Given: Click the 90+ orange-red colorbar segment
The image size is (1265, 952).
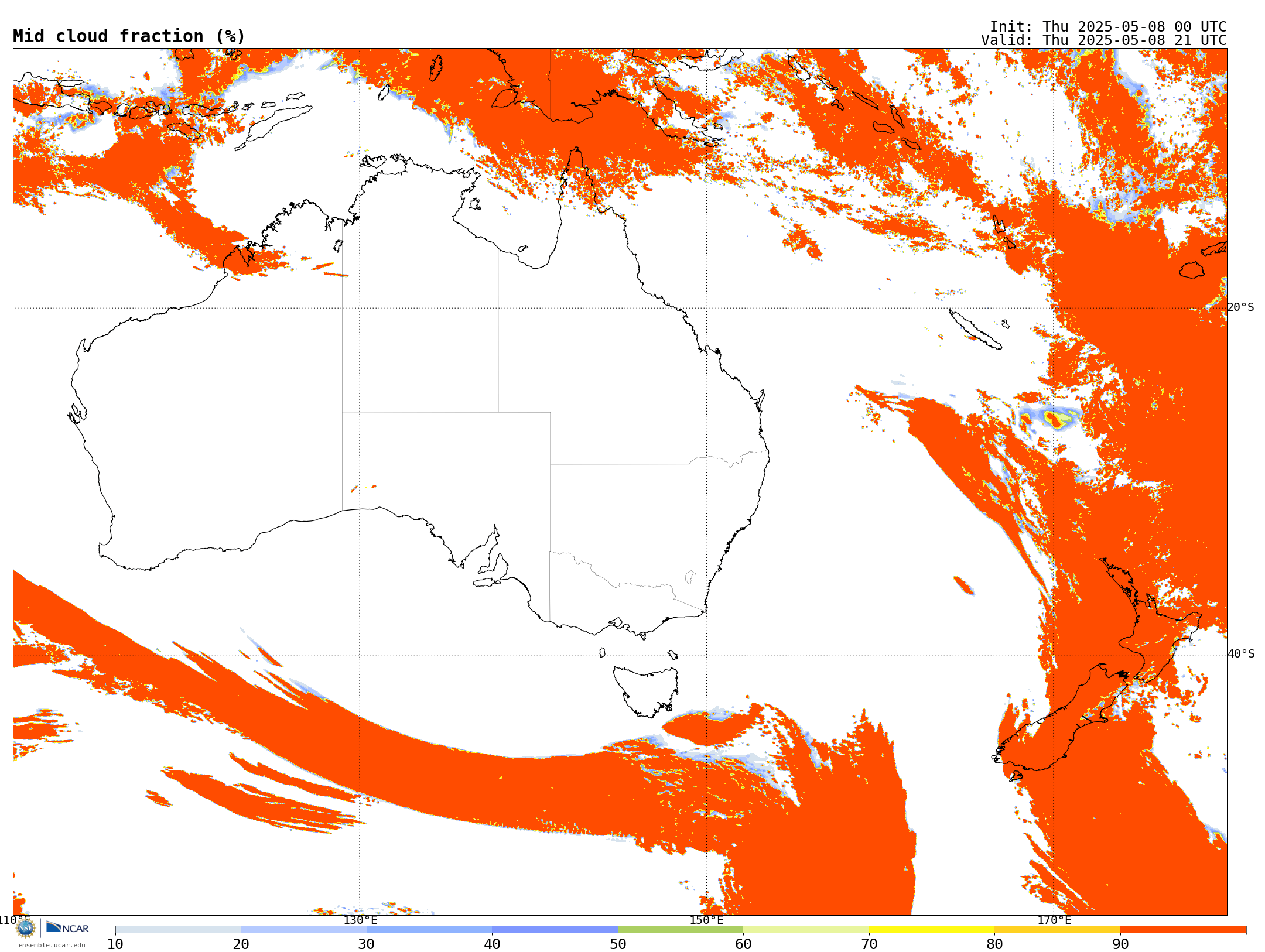Looking at the screenshot, I should 1183,930.
